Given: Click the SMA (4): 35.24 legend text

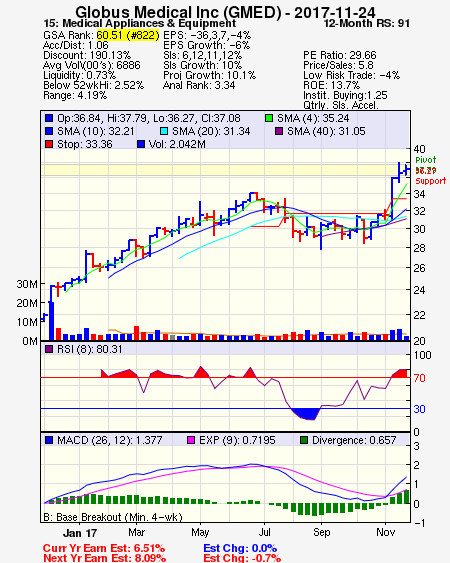Looking at the screenshot, I should click(x=313, y=118).
